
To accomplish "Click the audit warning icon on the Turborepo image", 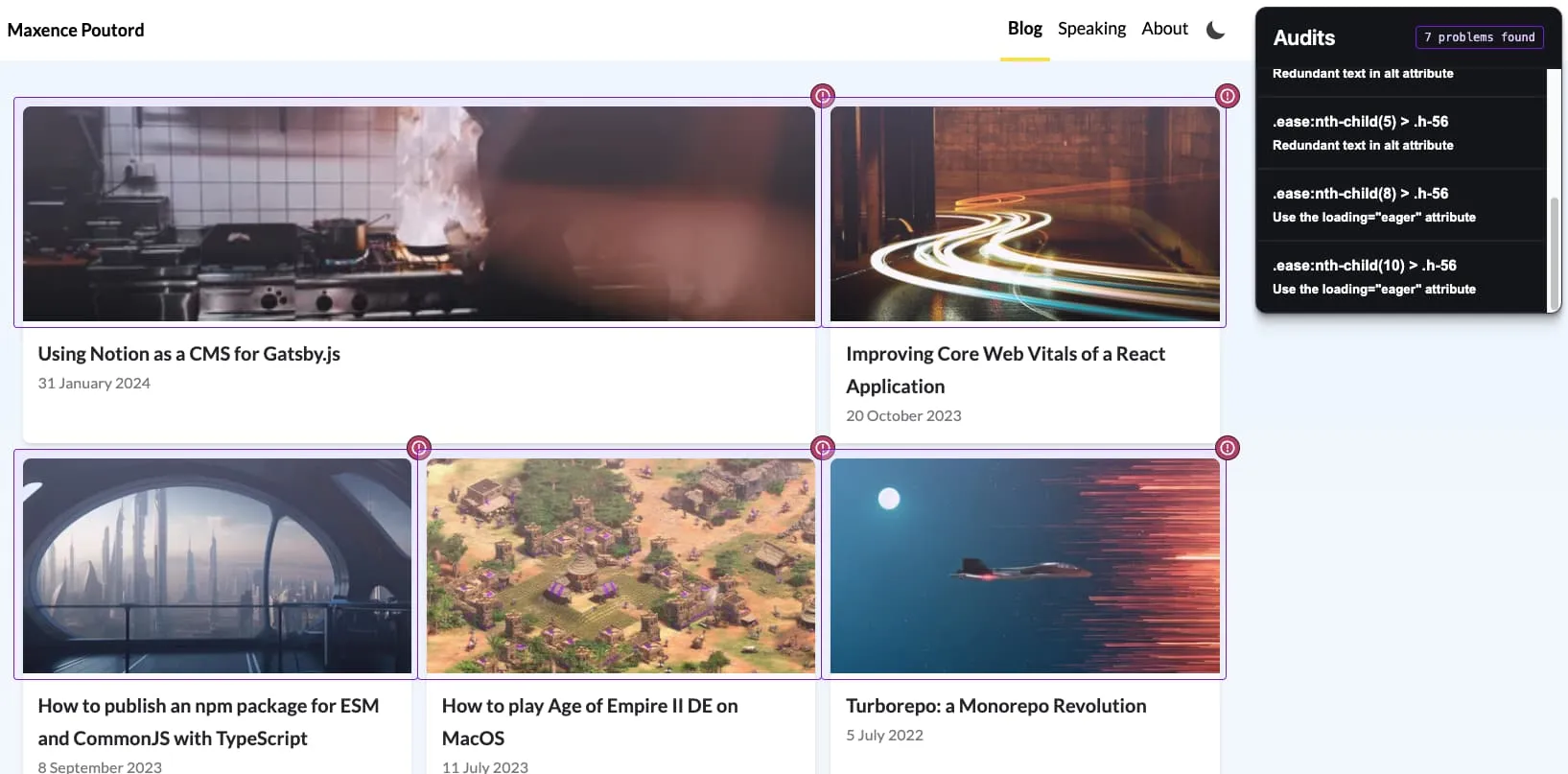I will coord(1228,448).
